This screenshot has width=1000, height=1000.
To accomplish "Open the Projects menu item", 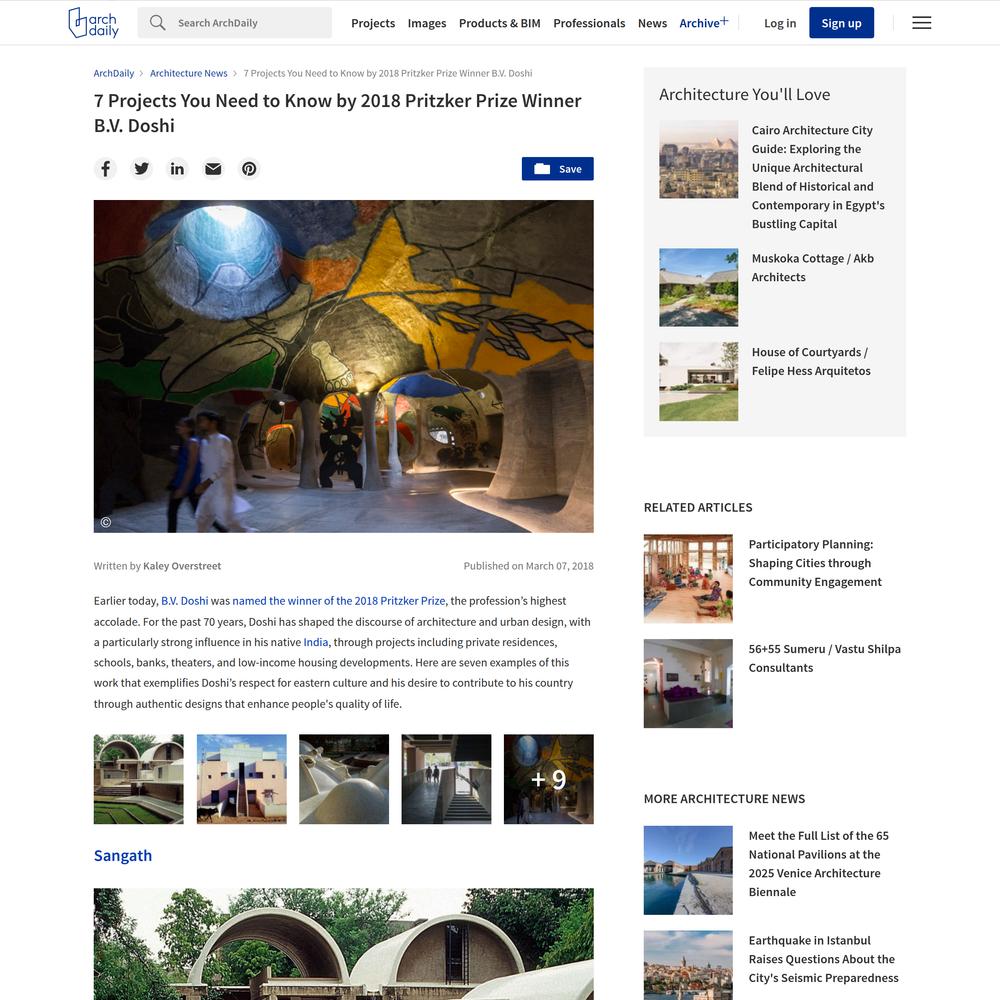I will click(x=373, y=23).
